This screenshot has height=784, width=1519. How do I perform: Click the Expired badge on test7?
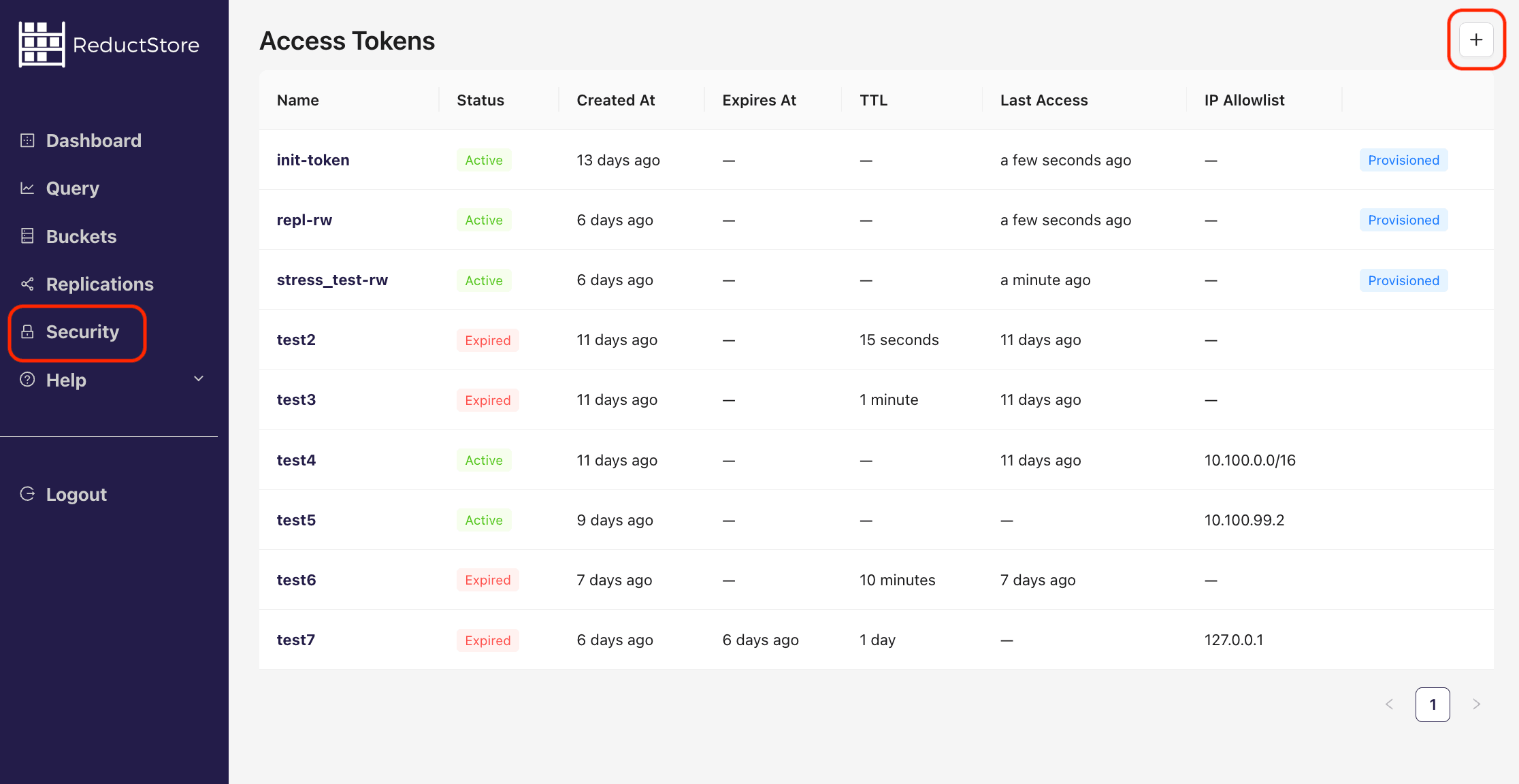coord(487,640)
